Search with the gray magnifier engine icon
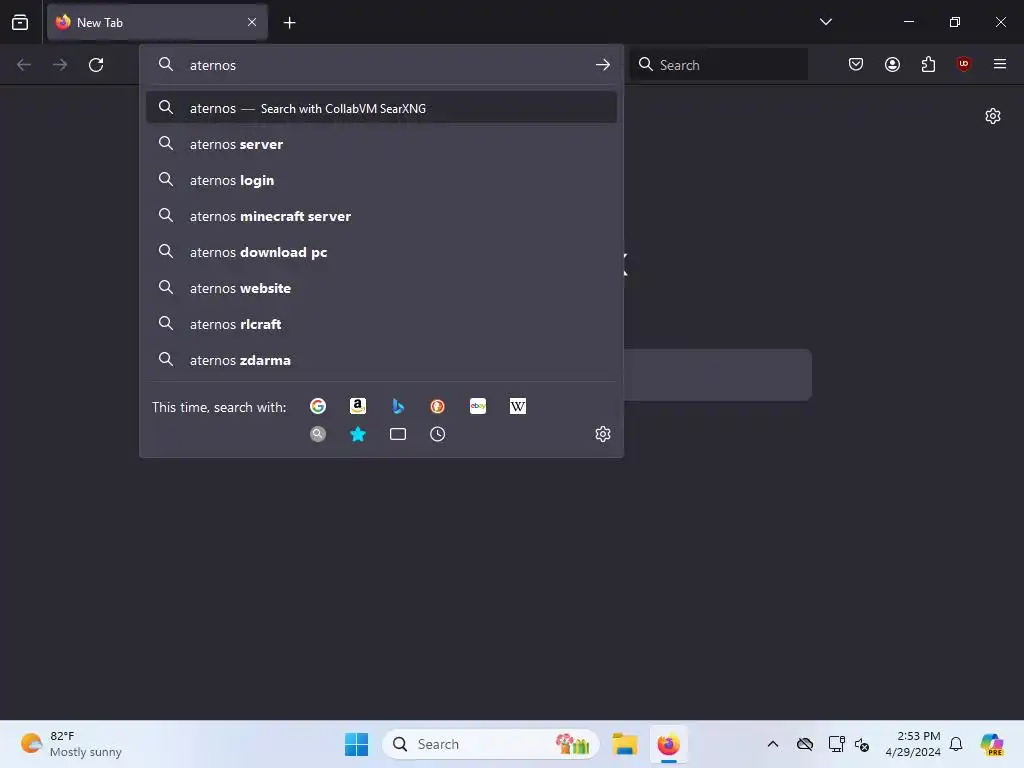 (318, 434)
